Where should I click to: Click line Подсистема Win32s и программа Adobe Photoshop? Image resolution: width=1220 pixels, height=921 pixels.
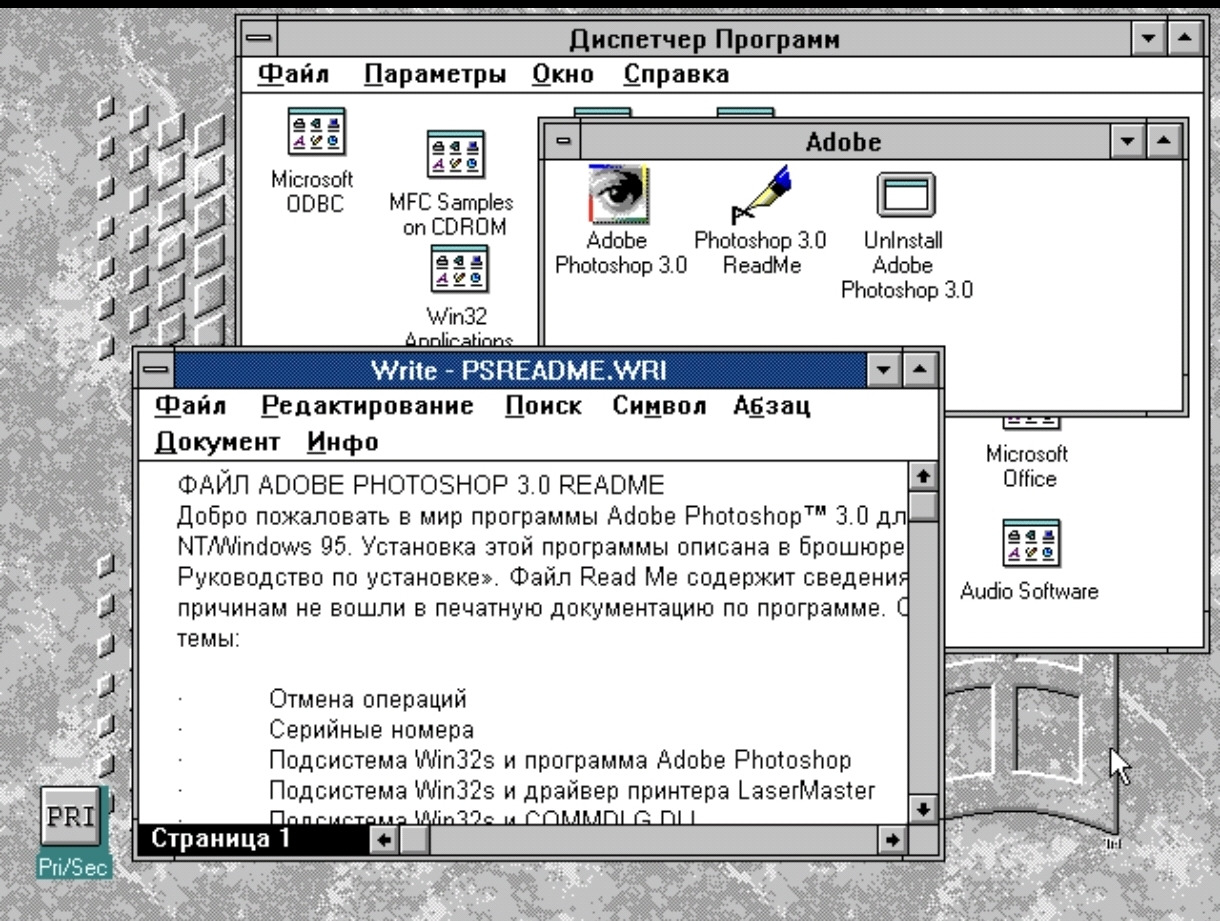coord(560,760)
